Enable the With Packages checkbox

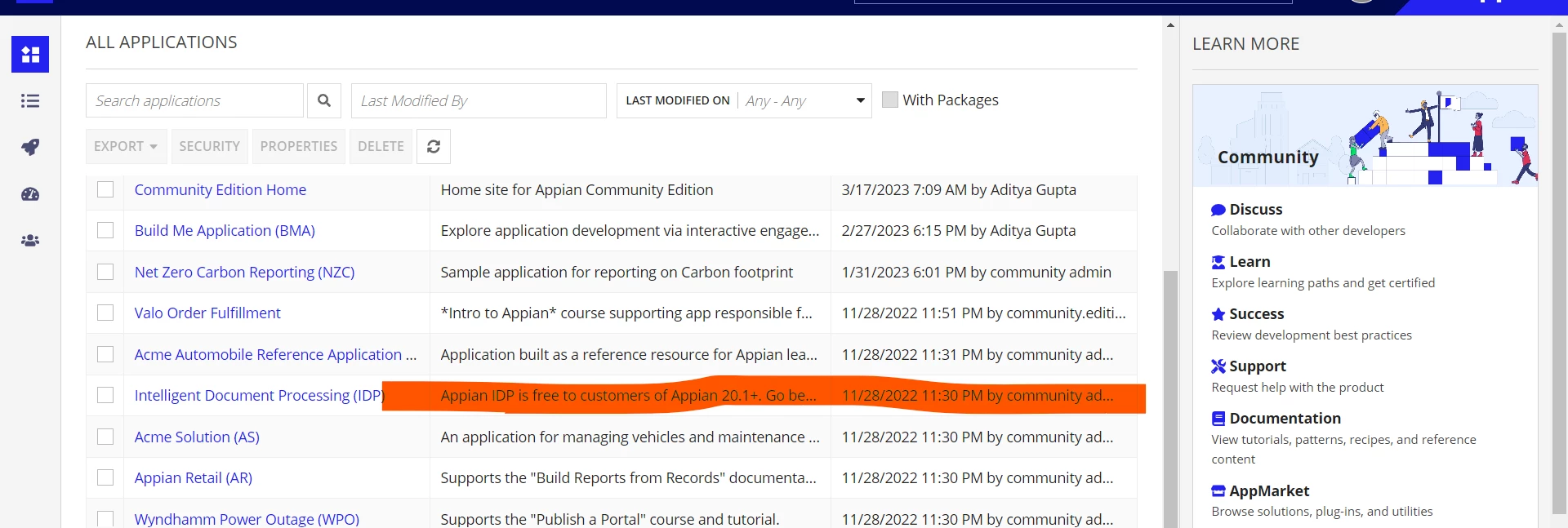pos(890,100)
